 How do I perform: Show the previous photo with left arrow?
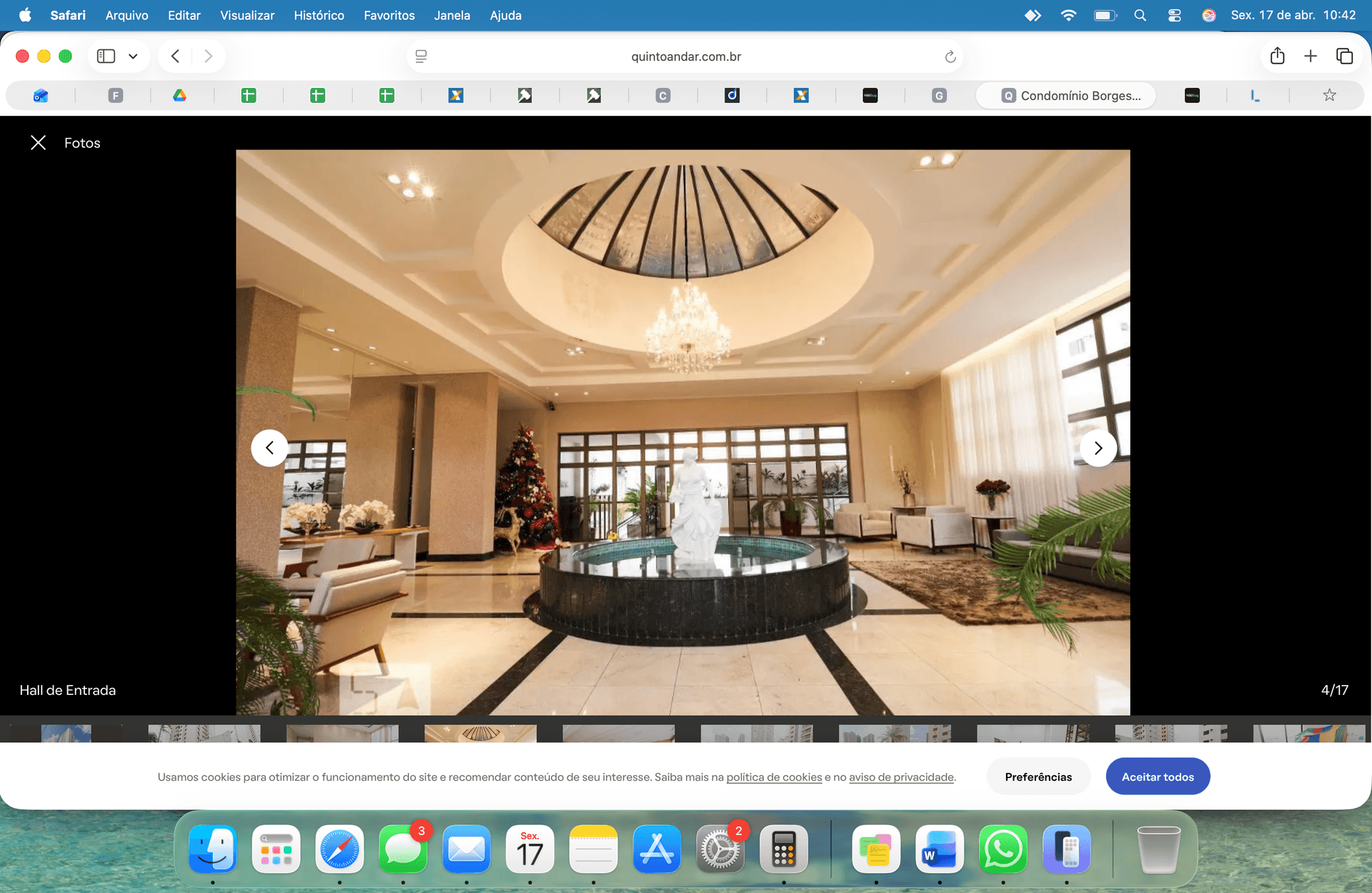(x=269, y=448)
